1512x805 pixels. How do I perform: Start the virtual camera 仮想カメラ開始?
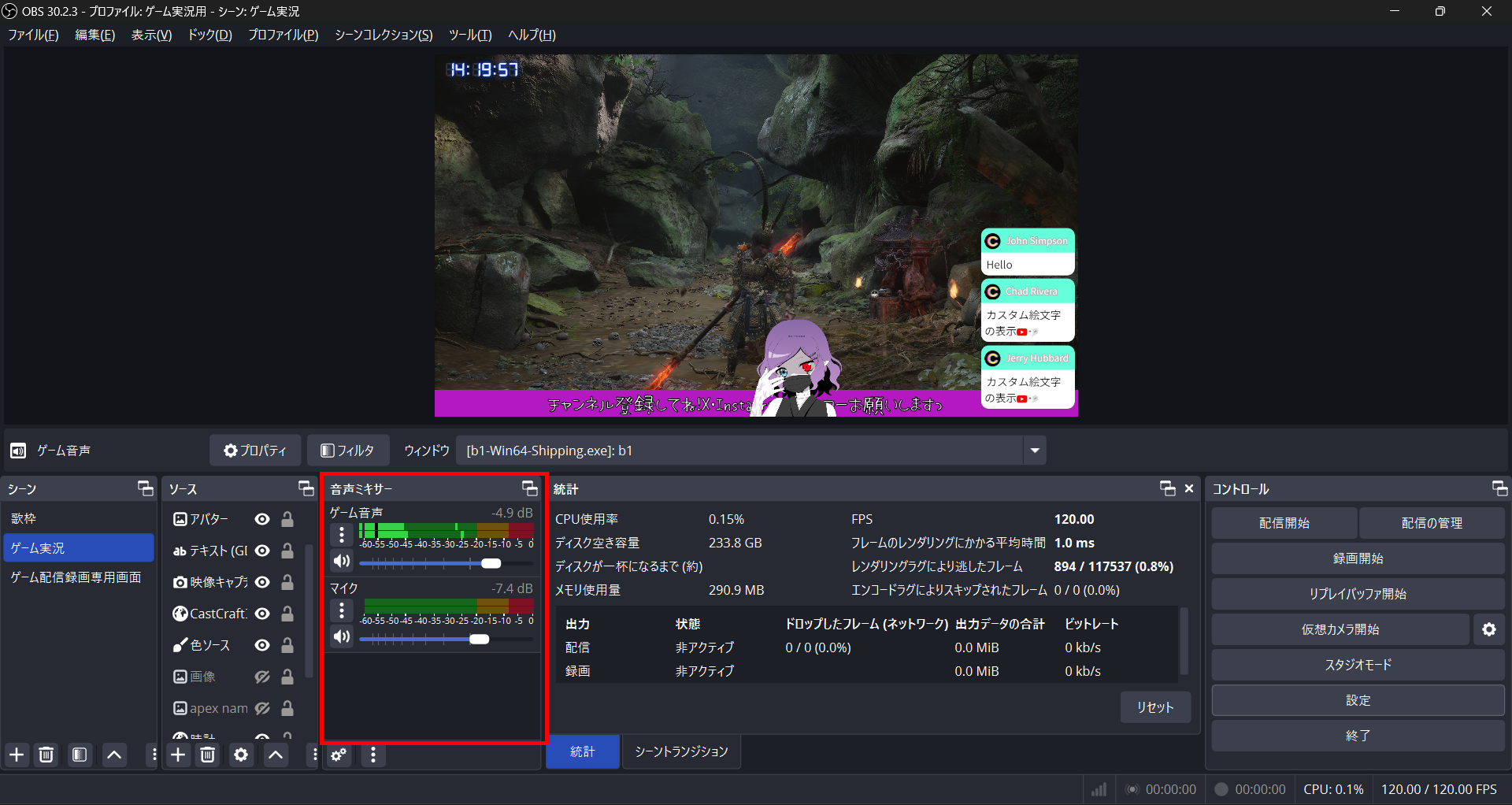point(1340,629)
